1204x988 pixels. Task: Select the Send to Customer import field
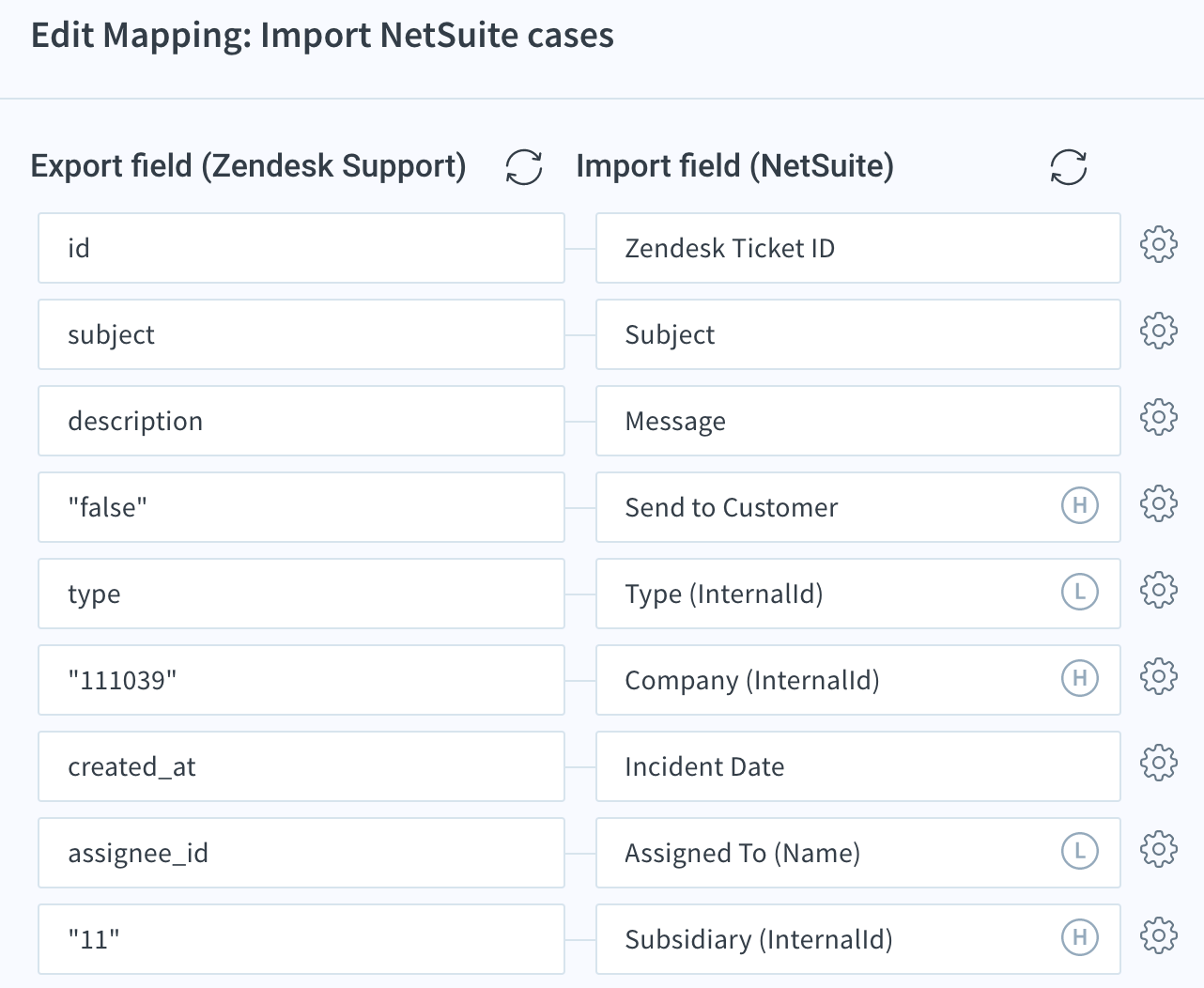[858, 507]
